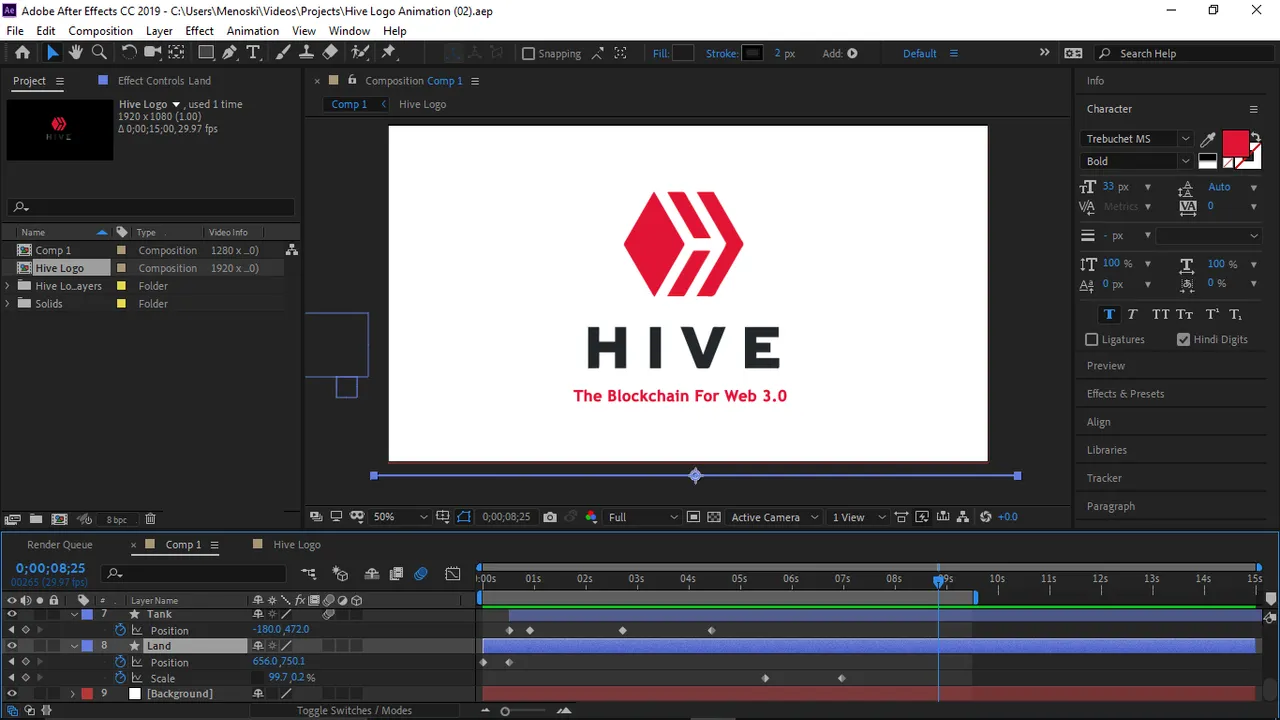
Task: Select the Zoom magnifier tool
Action: (x=99, y=53)
